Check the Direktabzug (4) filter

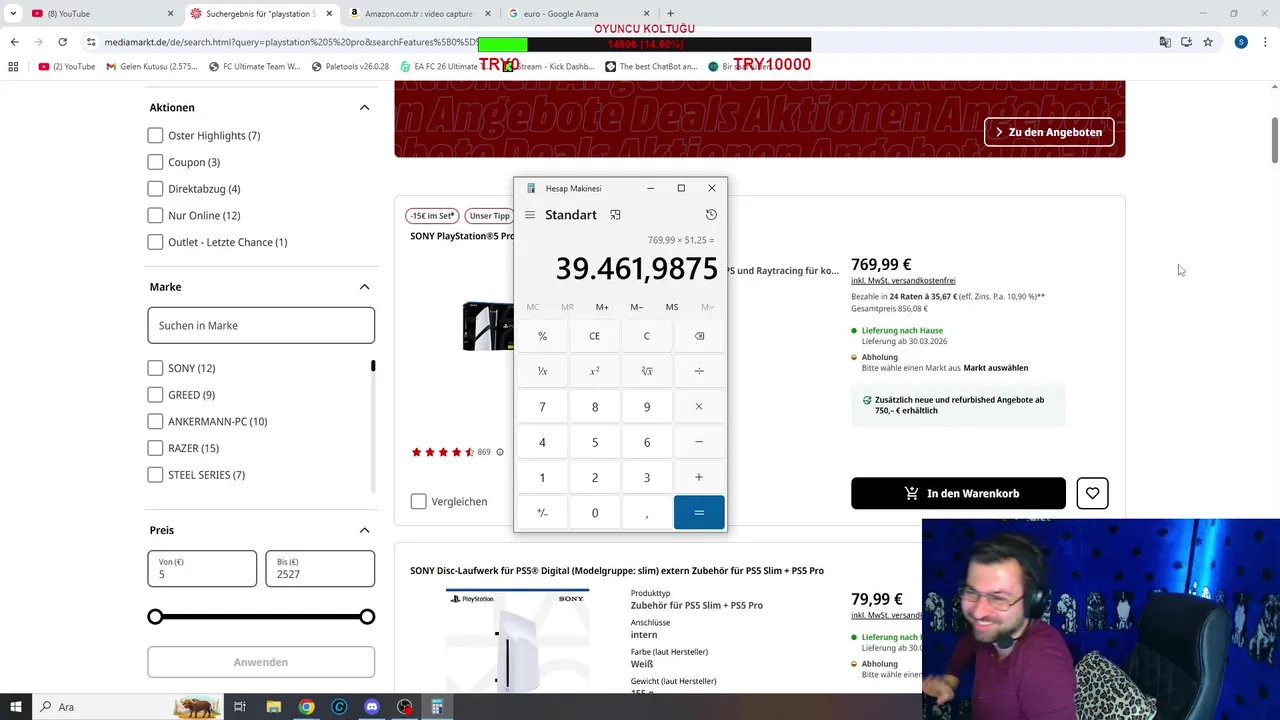[155, 189]
